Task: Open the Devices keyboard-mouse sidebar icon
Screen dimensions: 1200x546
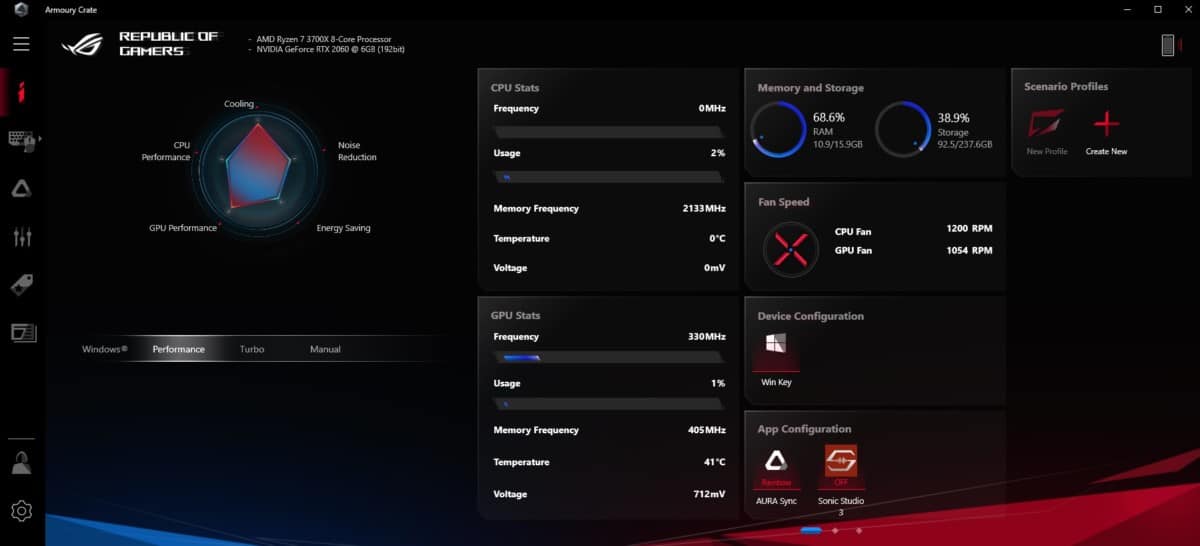Action: coord(20,140)
